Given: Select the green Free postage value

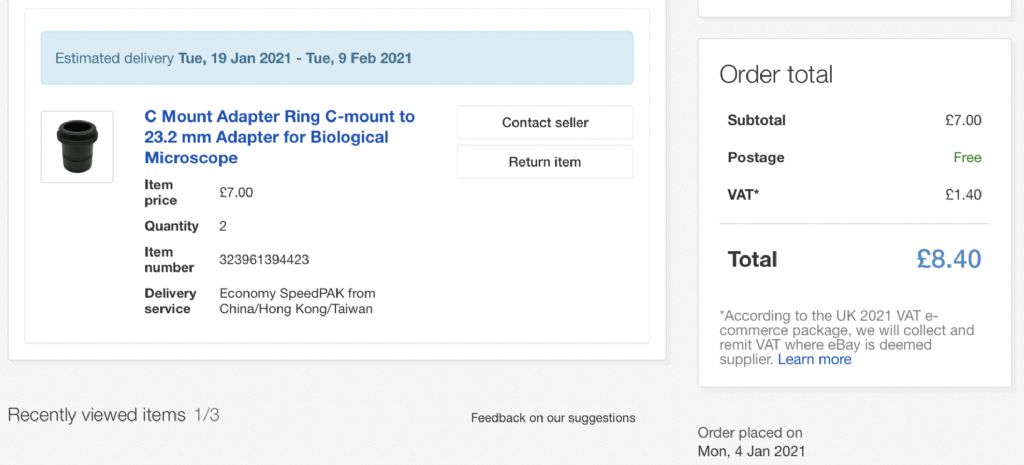Looking at the screenshot, I should click(x=967, y=157).
